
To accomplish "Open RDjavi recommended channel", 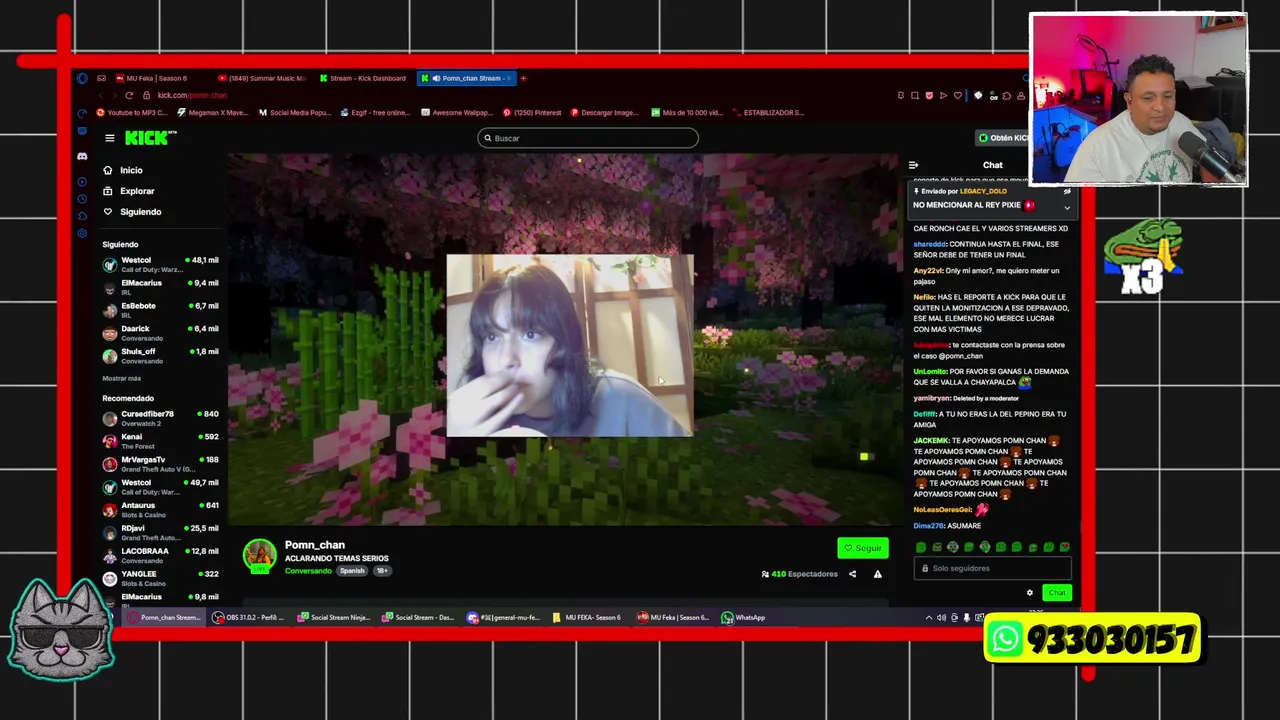I will (x=160, y=533).
